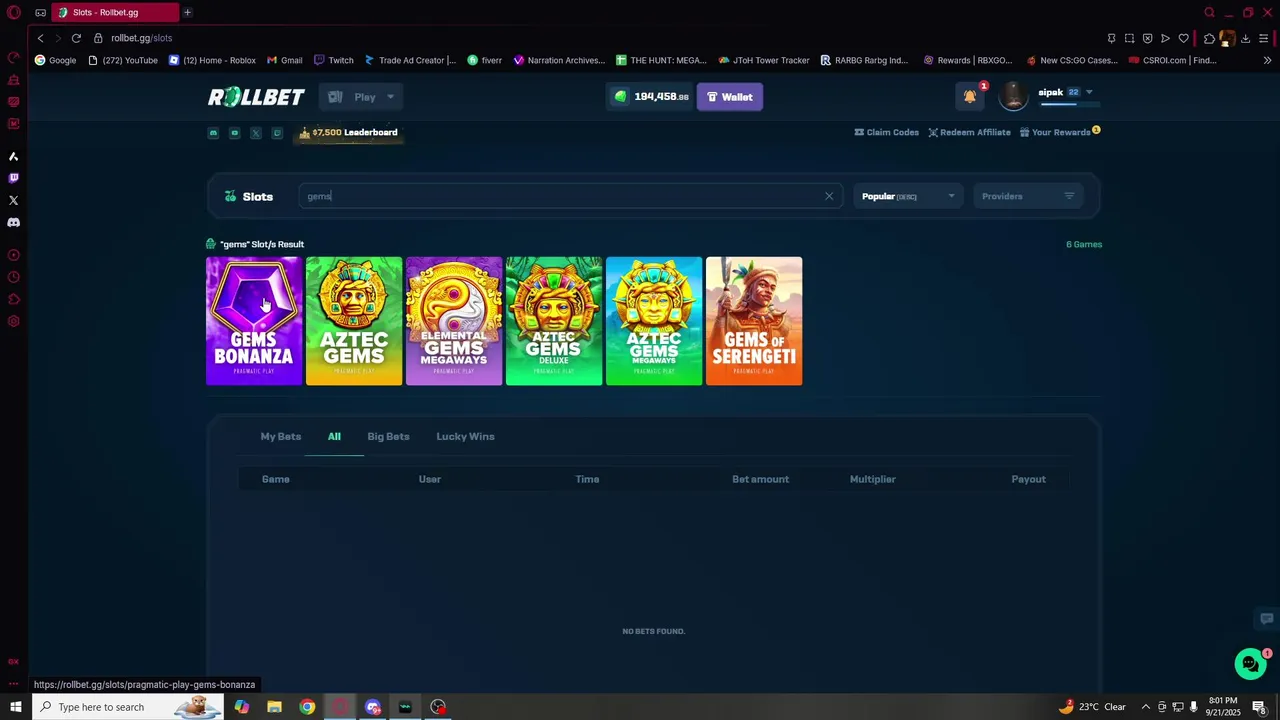Viewport: 1280px width, 720px height.
Task: Open the browser downloads icon
Action: 1245,38
